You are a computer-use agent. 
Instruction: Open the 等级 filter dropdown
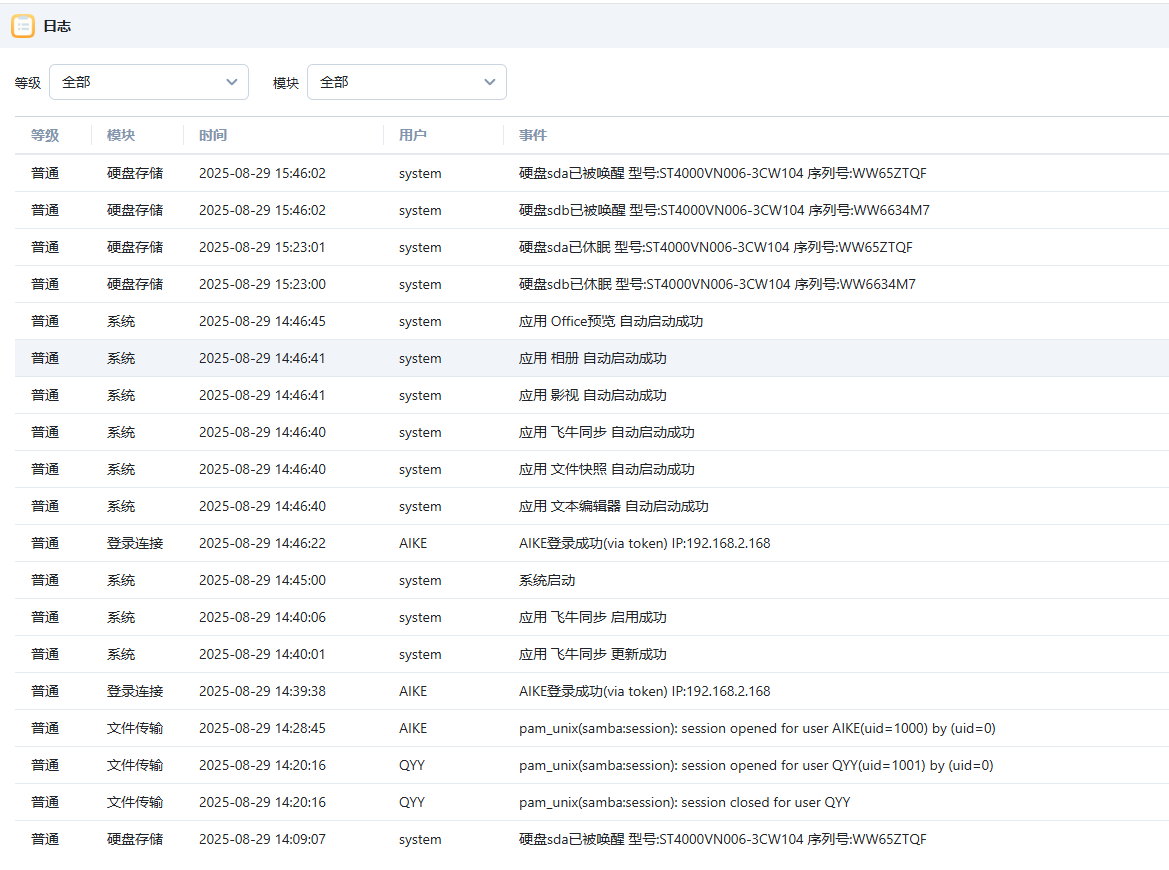tap(149, 82)
